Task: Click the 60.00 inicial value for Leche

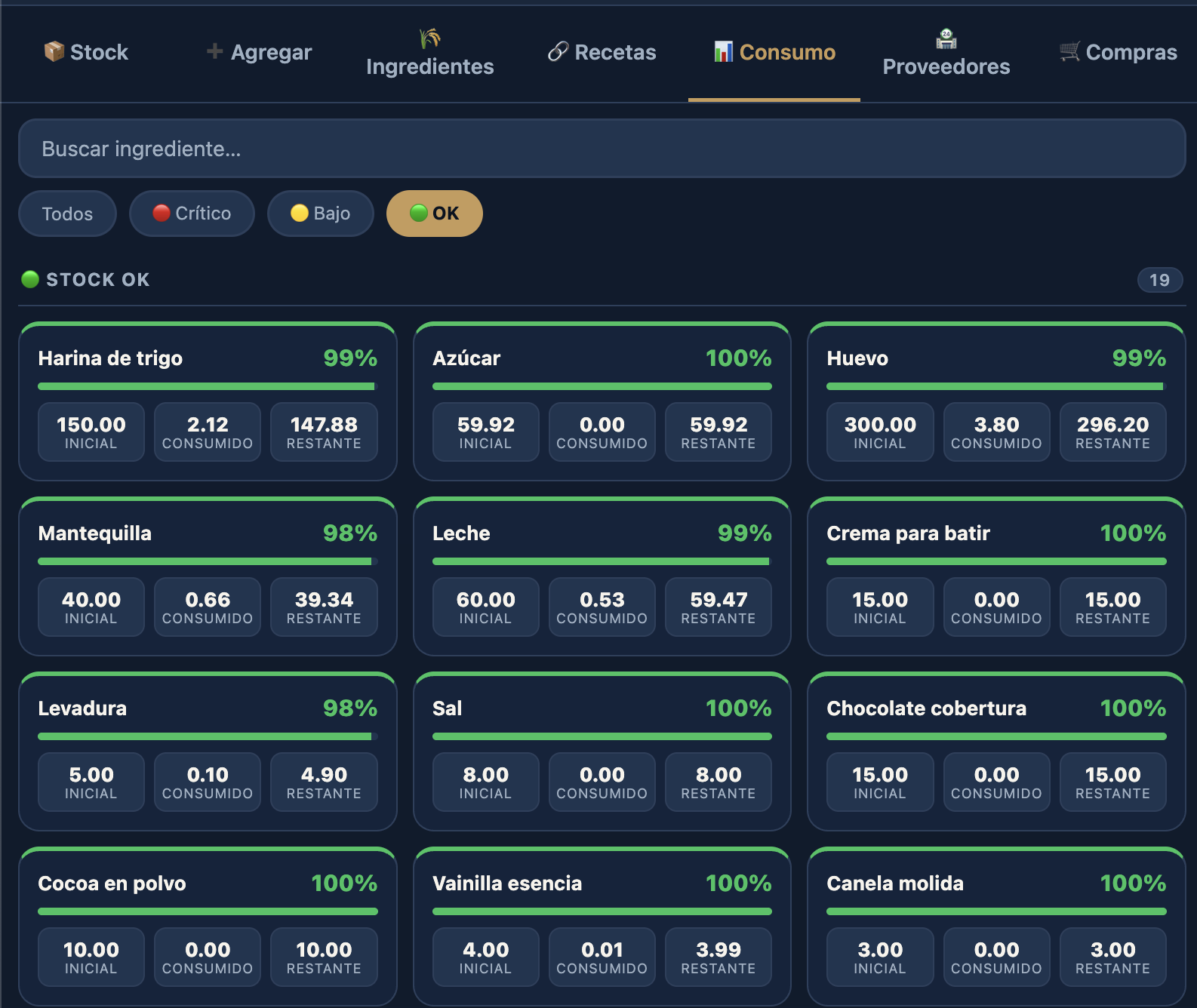Action: click(486, 600)
